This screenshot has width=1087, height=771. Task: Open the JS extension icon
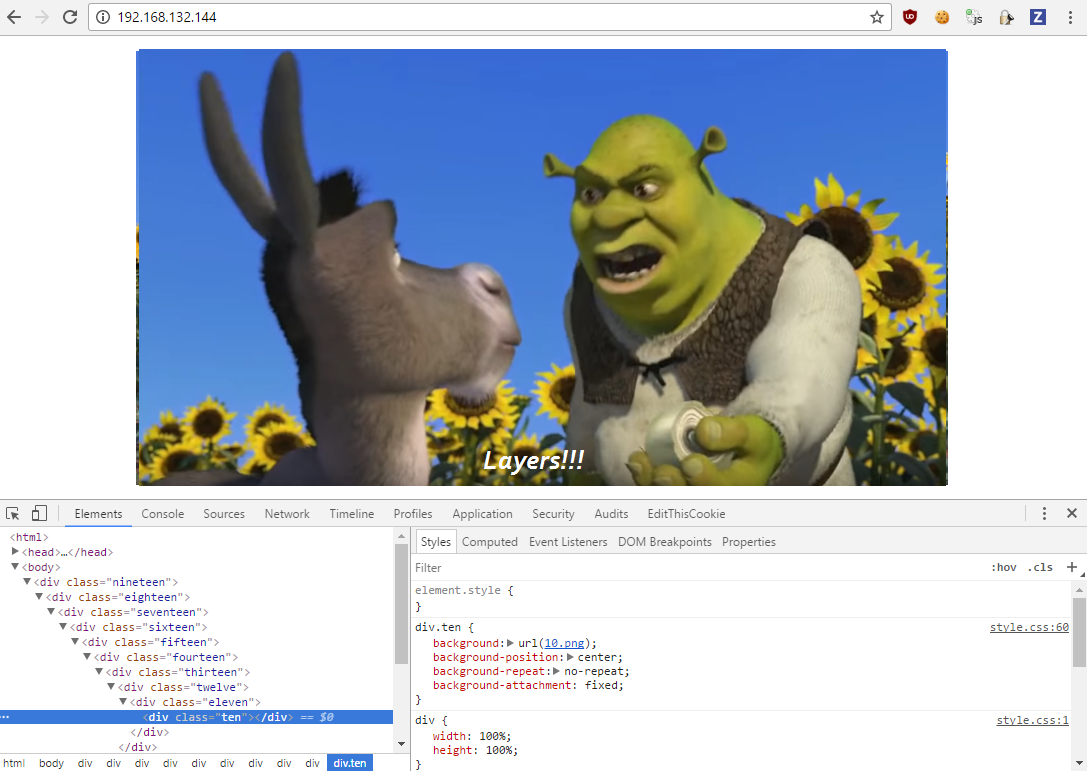pos(974,17)
